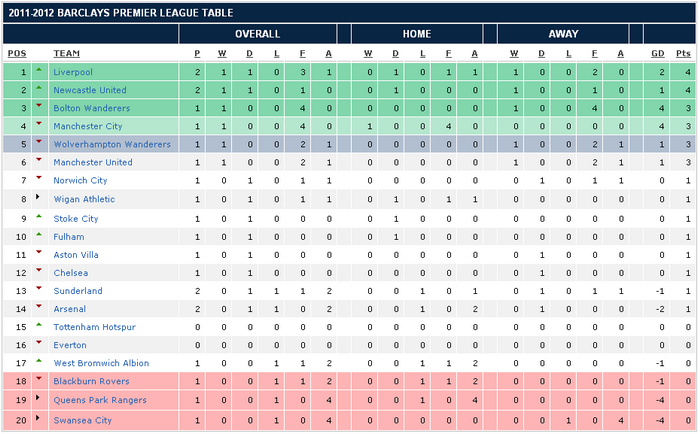Open the Manchester United team link
Image resolution: width=700 pixels, height=434 pixels.
93,162
